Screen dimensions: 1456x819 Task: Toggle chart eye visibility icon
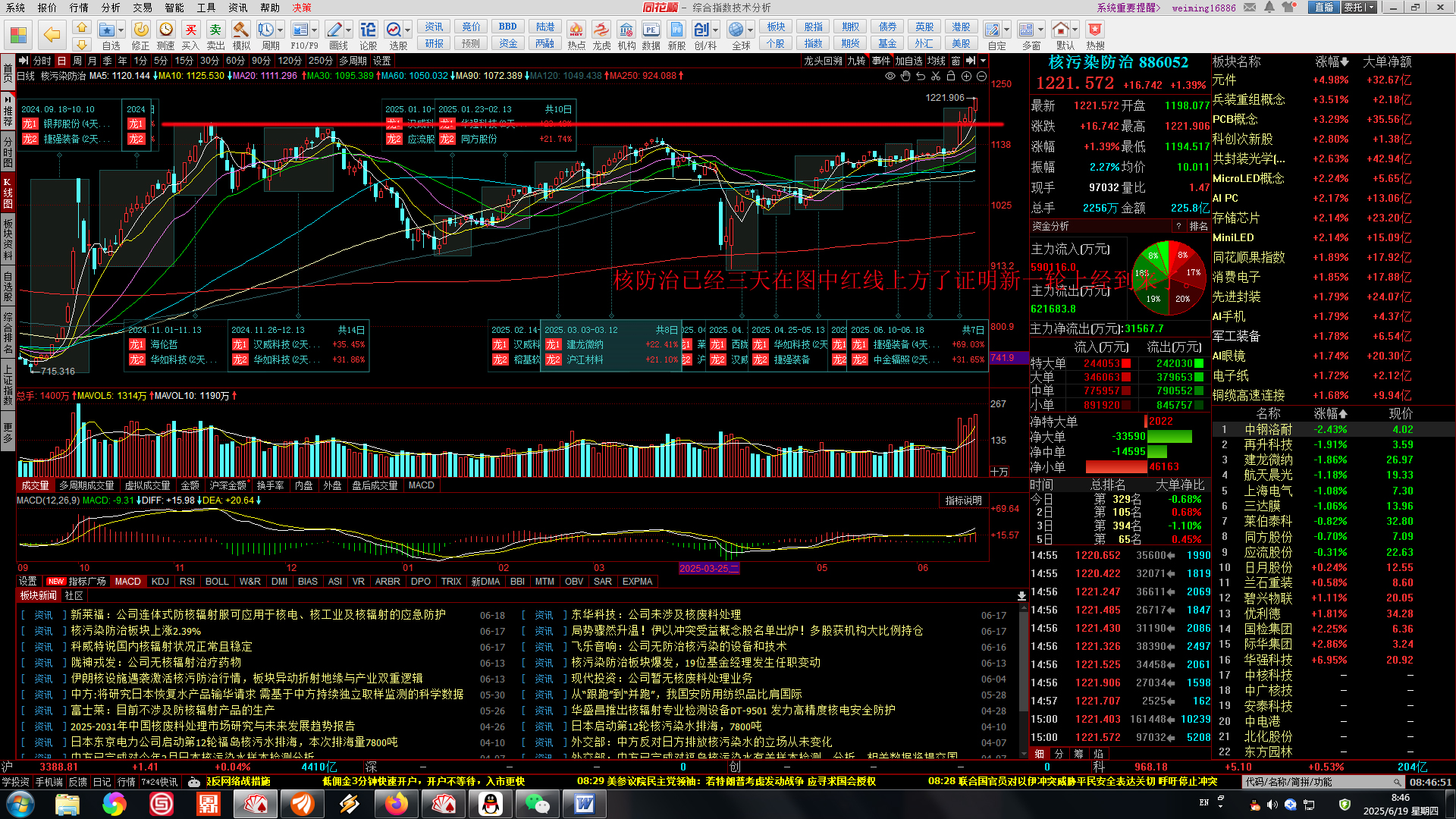890,76
